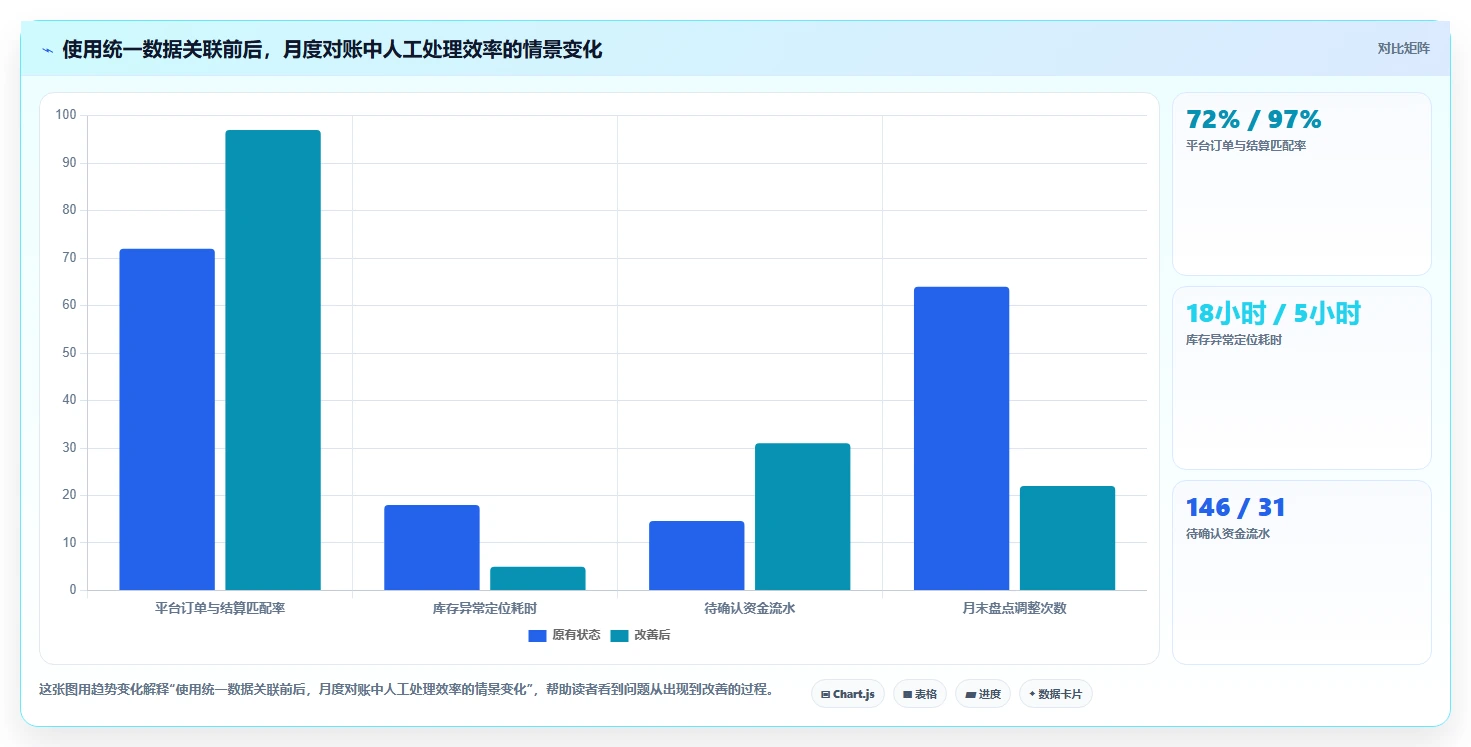Click the Chart.js tag chip
The width and height of the screenshot is (1471, 747).
pyautogui.click(x=848, y=694)
